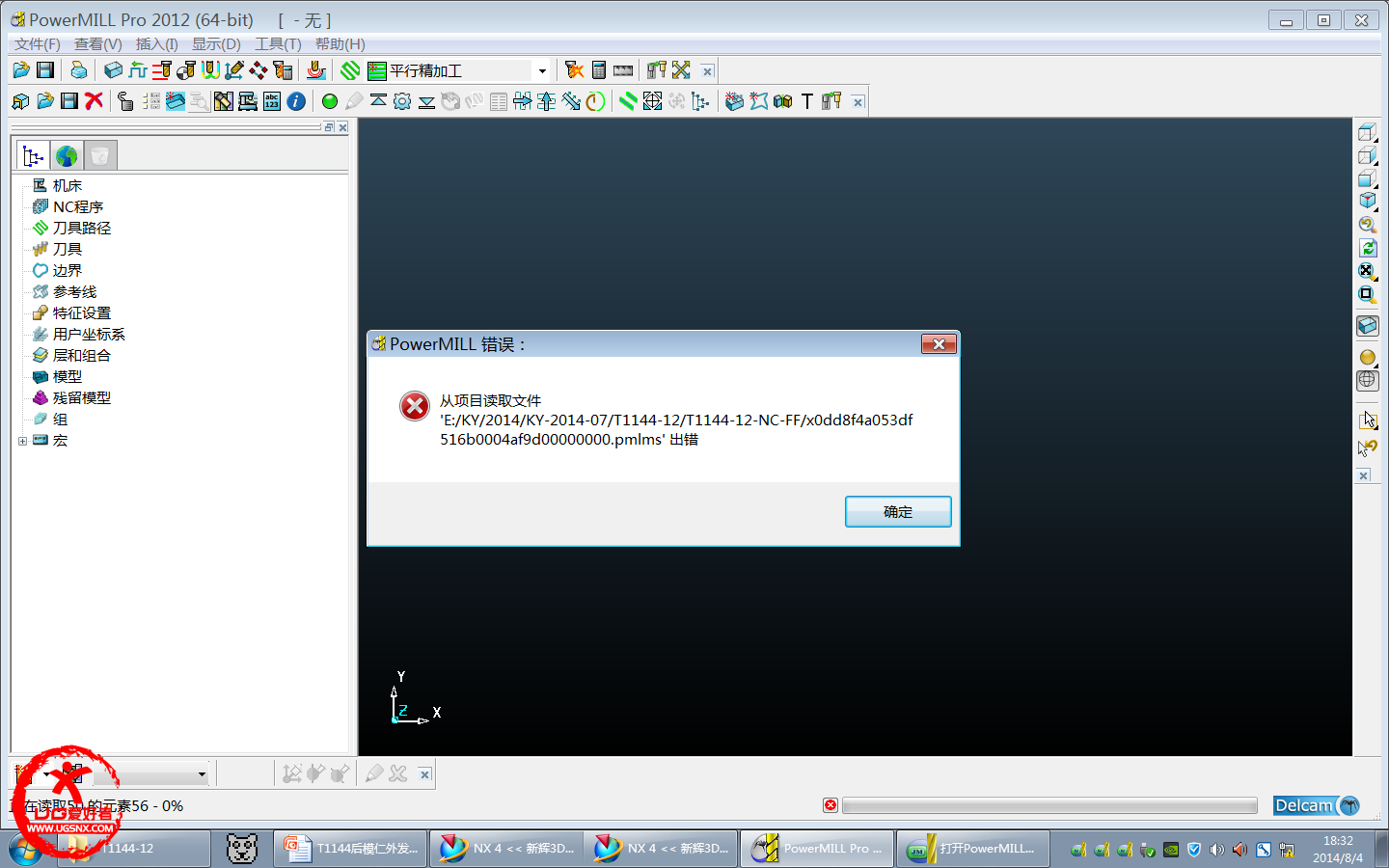Click the save project floppy icon in top toolbar

click(45, 70)
